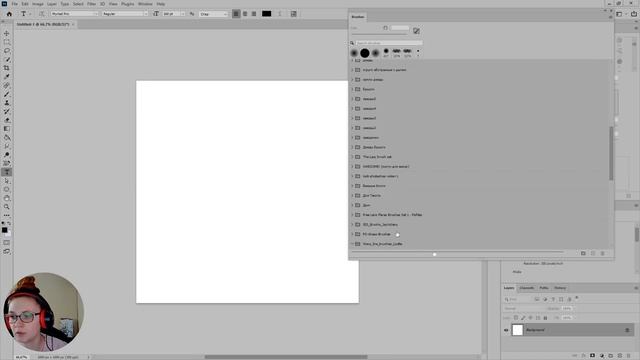Open the Window menu
This screenshot has height=360, width=640.
tap(145, 4)
